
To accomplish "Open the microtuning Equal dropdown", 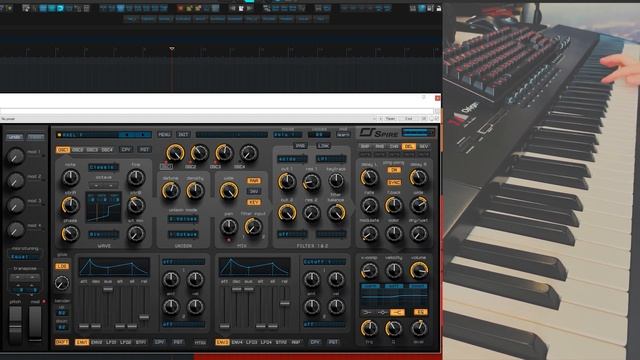I will pyautogui.click(x=24, y=257).
